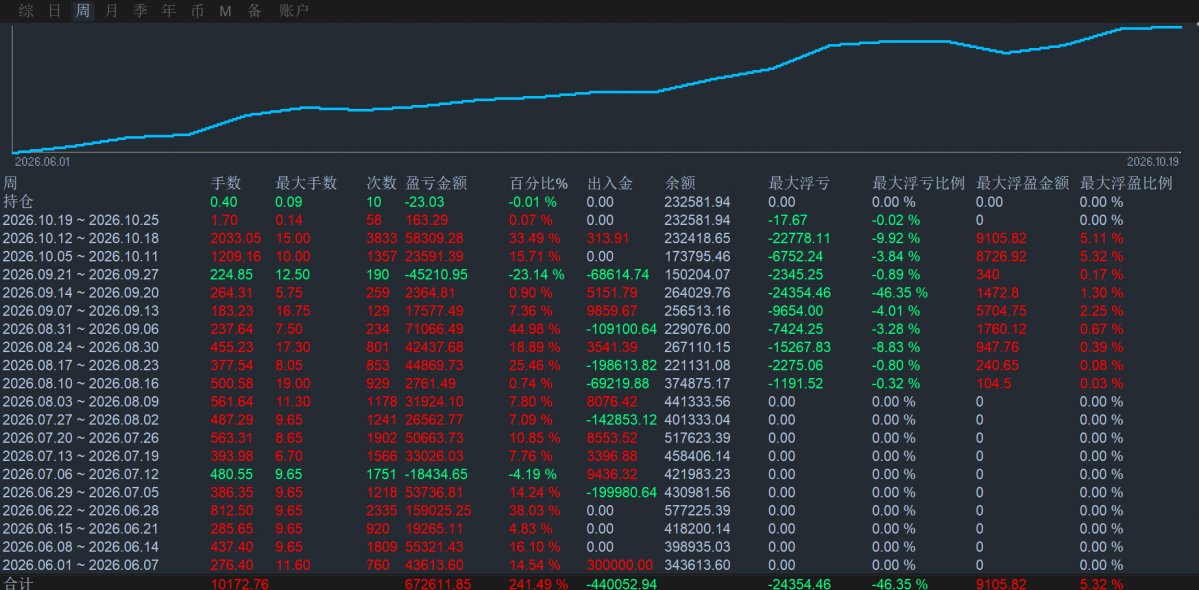The width and height of the screenshot is (1199, 590).
Task: Open the M tab
Action: (x=225, y=11)
